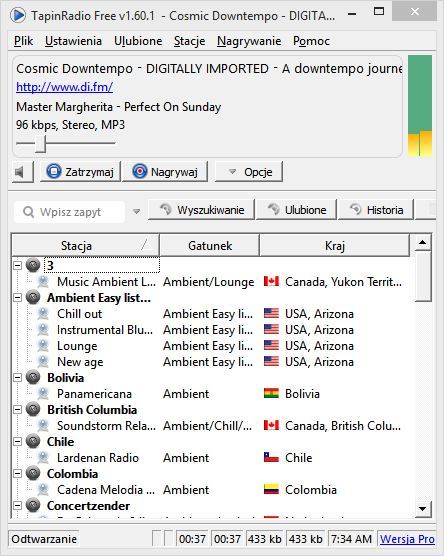Click the USA flag in the 'Chill out' row
The width and height of the screenshot is (444, 556).
pos(271,313)
